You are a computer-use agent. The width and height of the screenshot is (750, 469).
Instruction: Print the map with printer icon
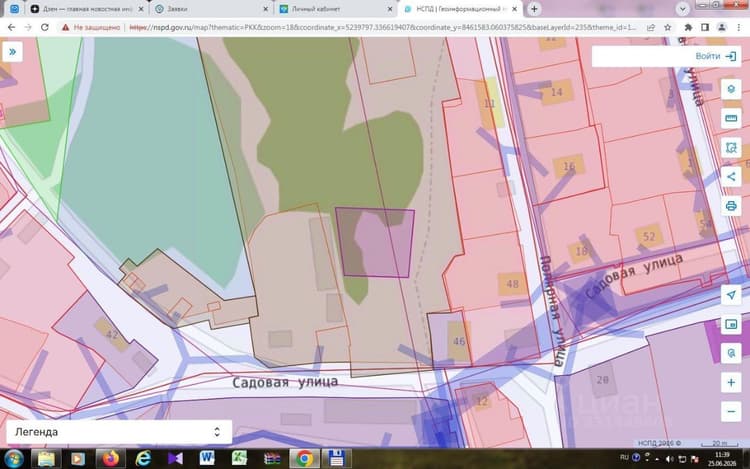pos(731,206)
